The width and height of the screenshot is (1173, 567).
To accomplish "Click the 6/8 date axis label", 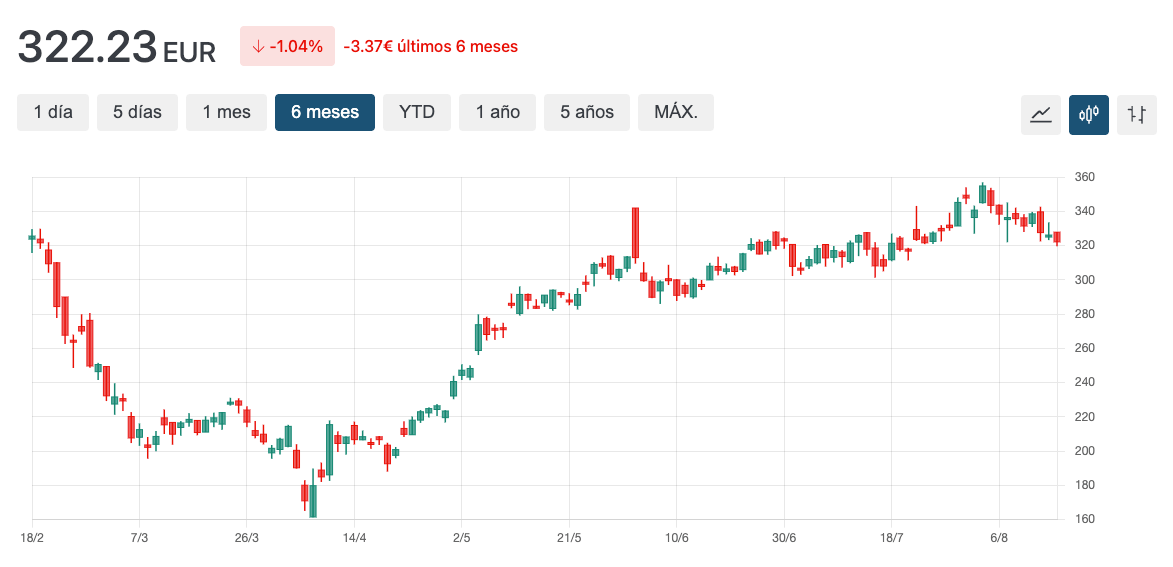I will coord(999,538).
